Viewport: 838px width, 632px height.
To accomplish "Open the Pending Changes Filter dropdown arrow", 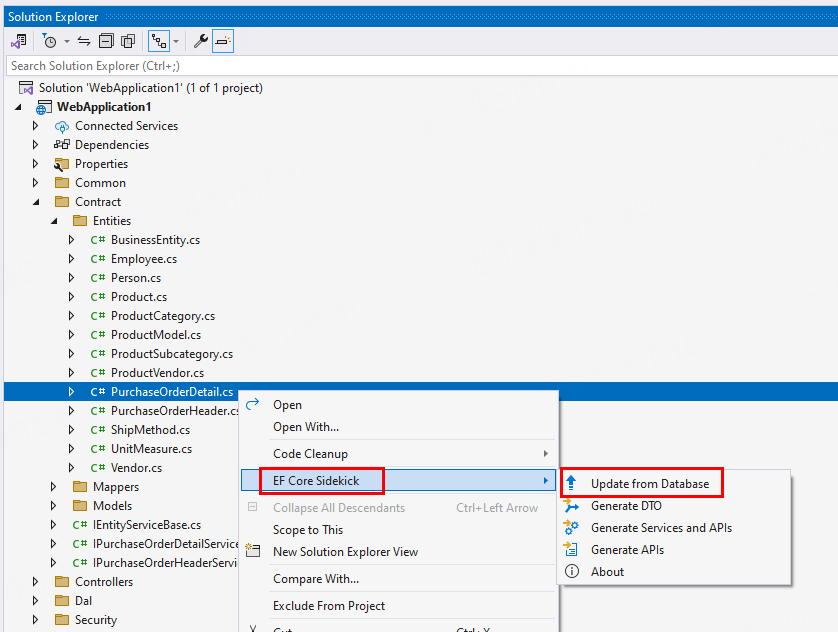I will click(x=67, y=41).
